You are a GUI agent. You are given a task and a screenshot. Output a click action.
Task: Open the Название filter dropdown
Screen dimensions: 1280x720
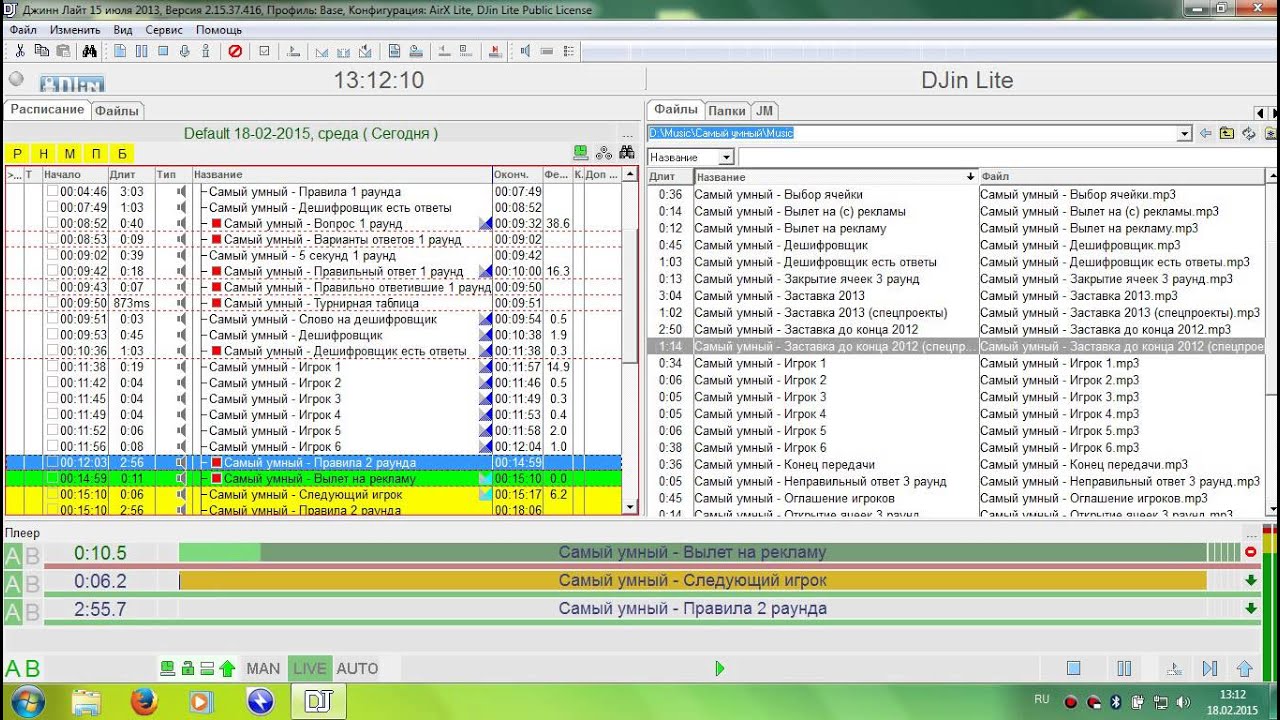click(x=726, y=157)
